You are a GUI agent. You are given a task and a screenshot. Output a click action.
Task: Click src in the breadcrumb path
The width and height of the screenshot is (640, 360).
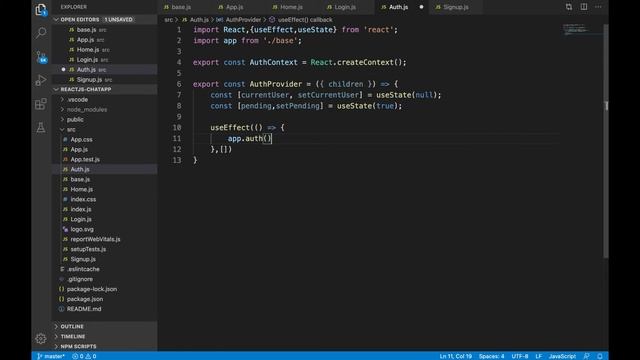tap(169, 20)
